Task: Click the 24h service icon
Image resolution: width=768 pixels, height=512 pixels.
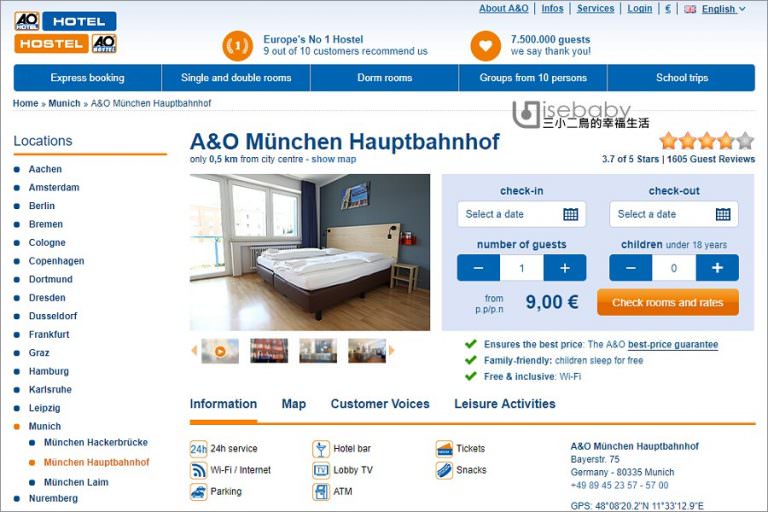Action: click(198, 448)
